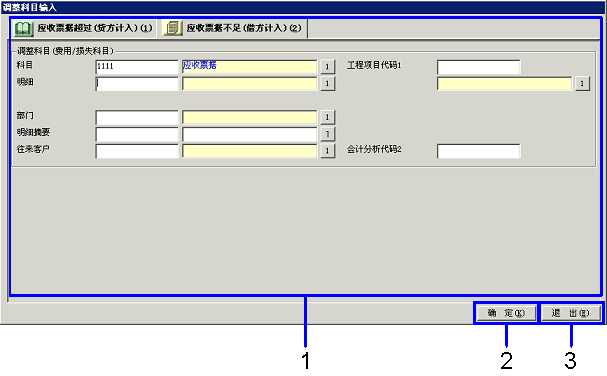Open lookup button beside 明细 row
Screen dimensions: 607x376
[x=328, y=84]
